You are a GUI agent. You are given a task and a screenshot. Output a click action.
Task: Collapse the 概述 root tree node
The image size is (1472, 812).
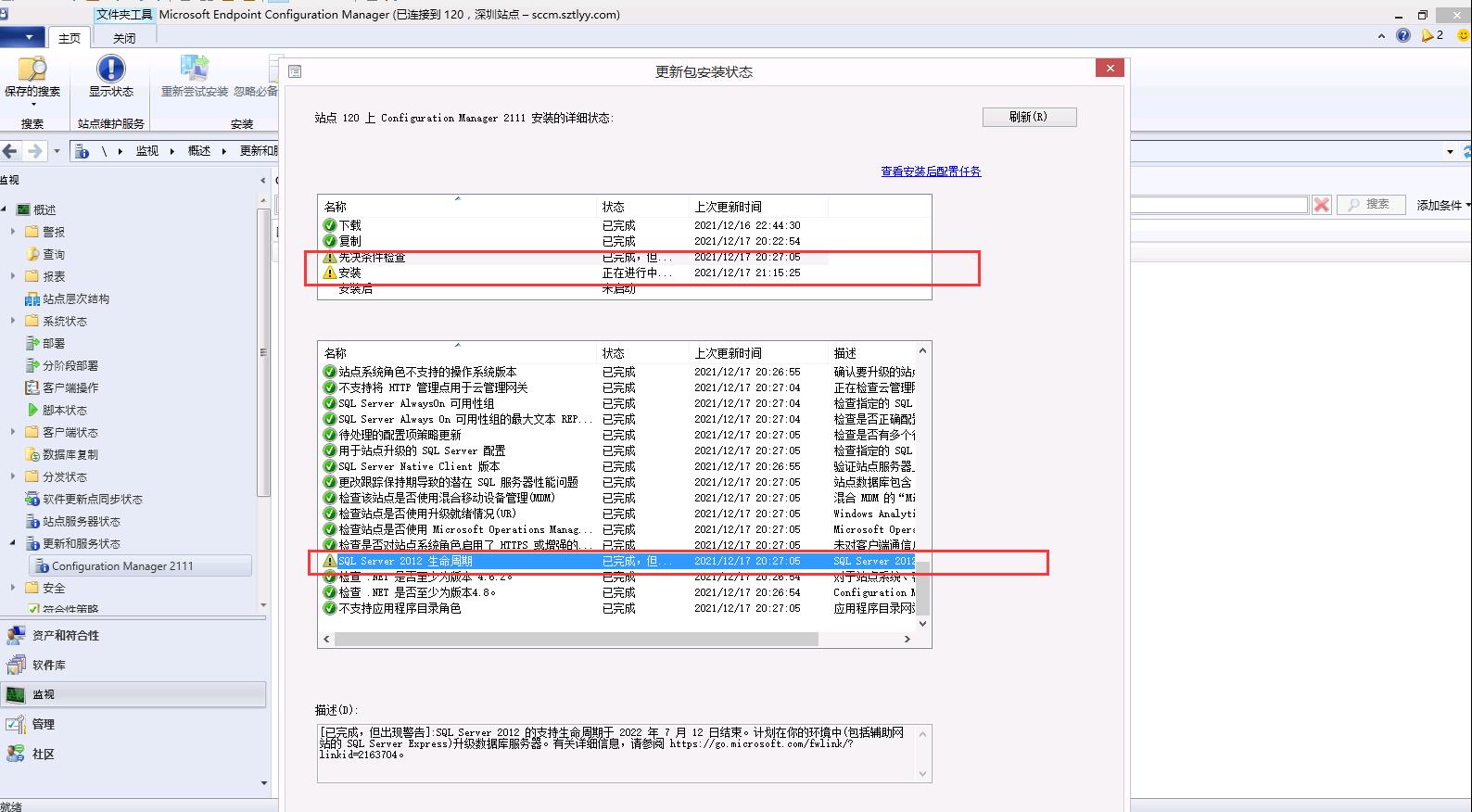click(5, 209)
